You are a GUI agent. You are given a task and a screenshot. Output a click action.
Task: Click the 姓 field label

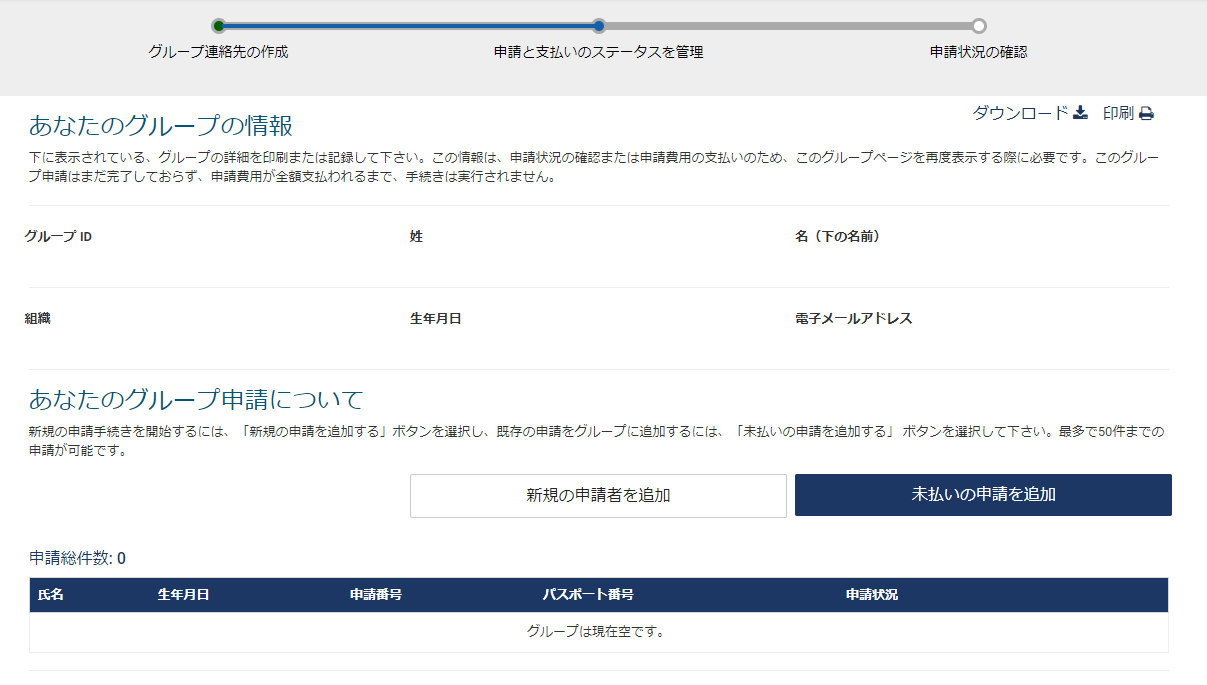tap(416, 237)
